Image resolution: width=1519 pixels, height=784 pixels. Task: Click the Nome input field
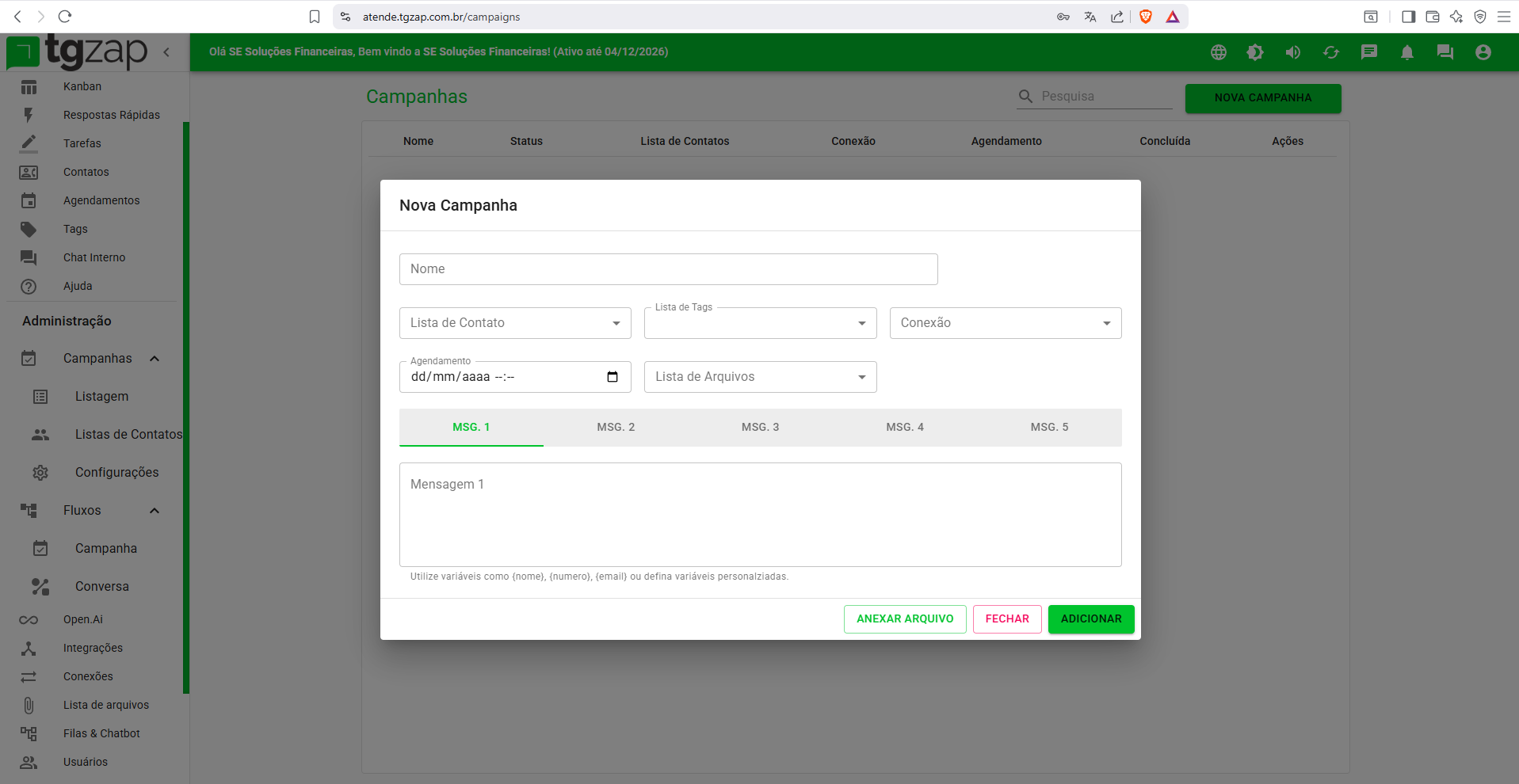pos(668,269)
